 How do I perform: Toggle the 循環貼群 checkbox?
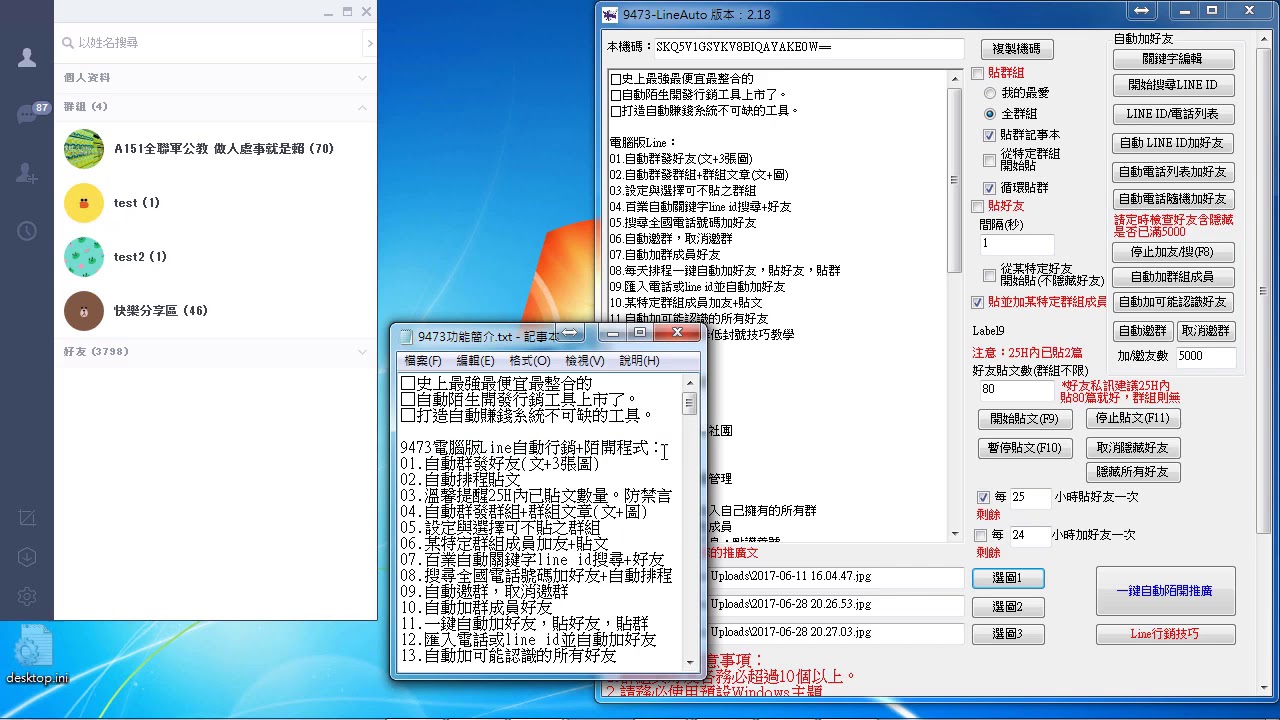[989, 188]
